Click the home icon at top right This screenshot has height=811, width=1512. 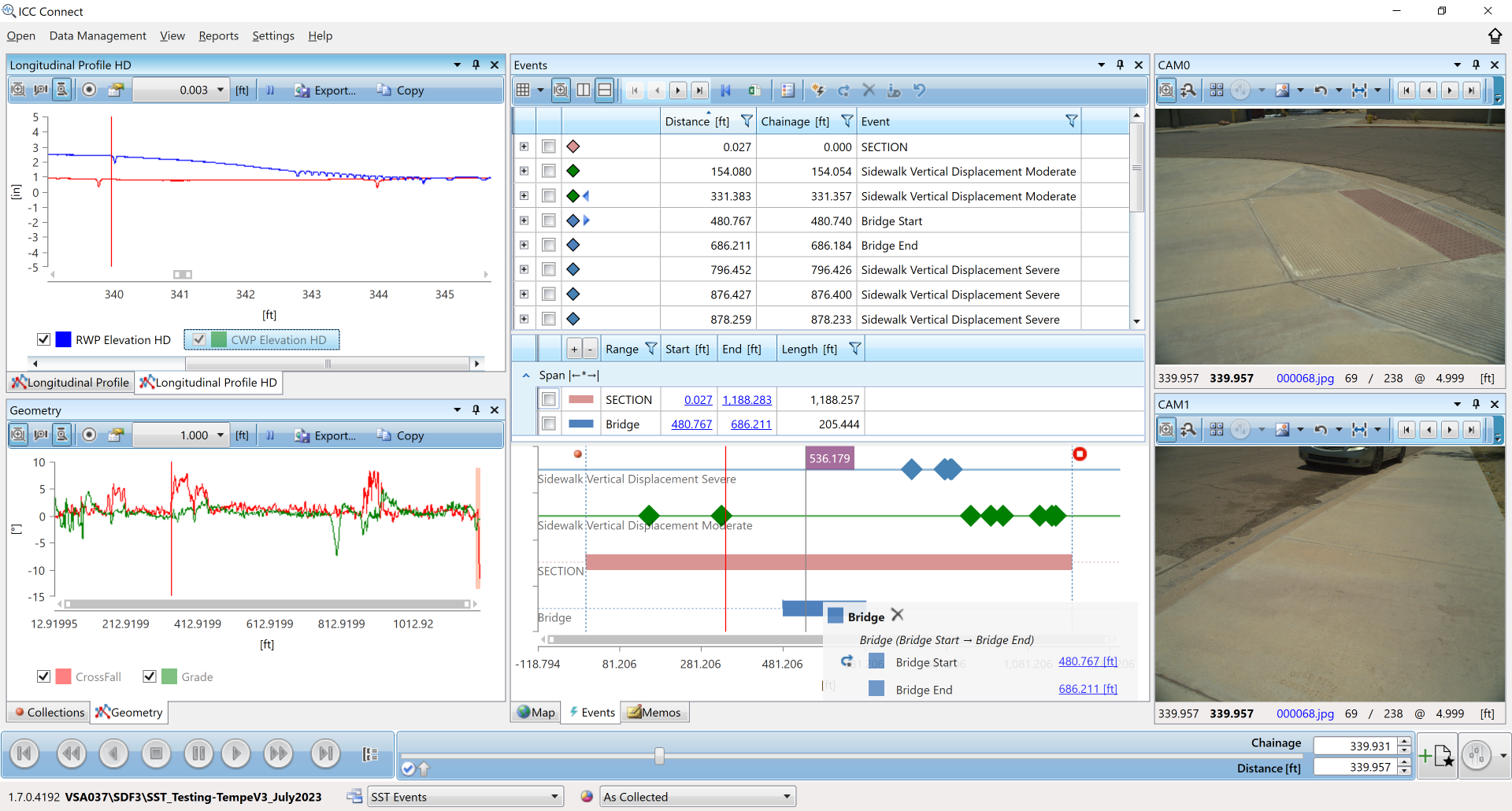tap(1495, 36)
